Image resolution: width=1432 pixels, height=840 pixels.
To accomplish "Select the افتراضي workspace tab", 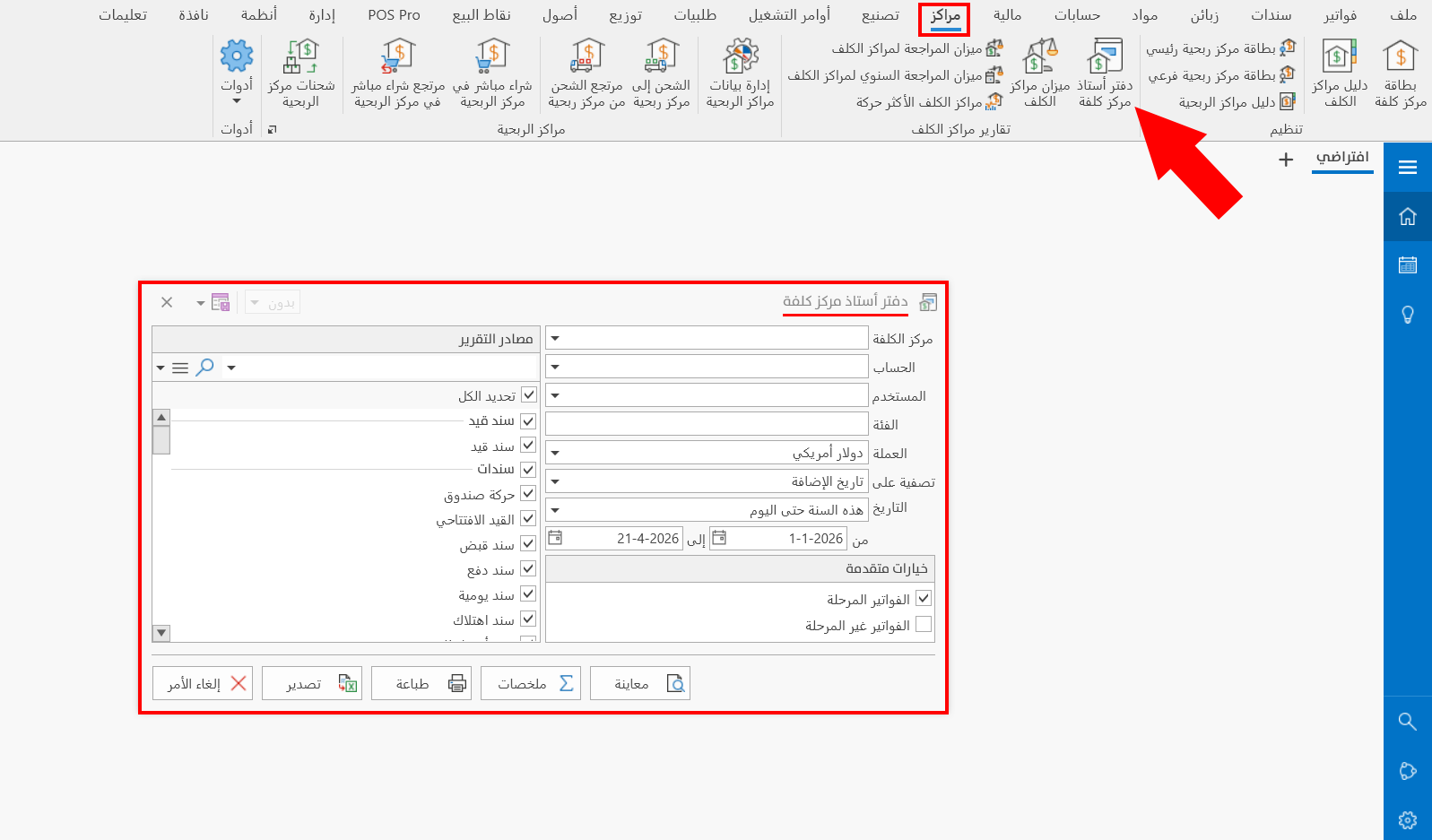I will (x=1342, y=158).
